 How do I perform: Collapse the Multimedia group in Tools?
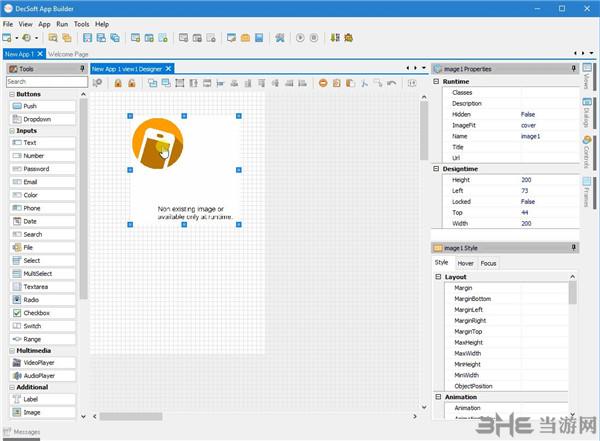[12, 351]
